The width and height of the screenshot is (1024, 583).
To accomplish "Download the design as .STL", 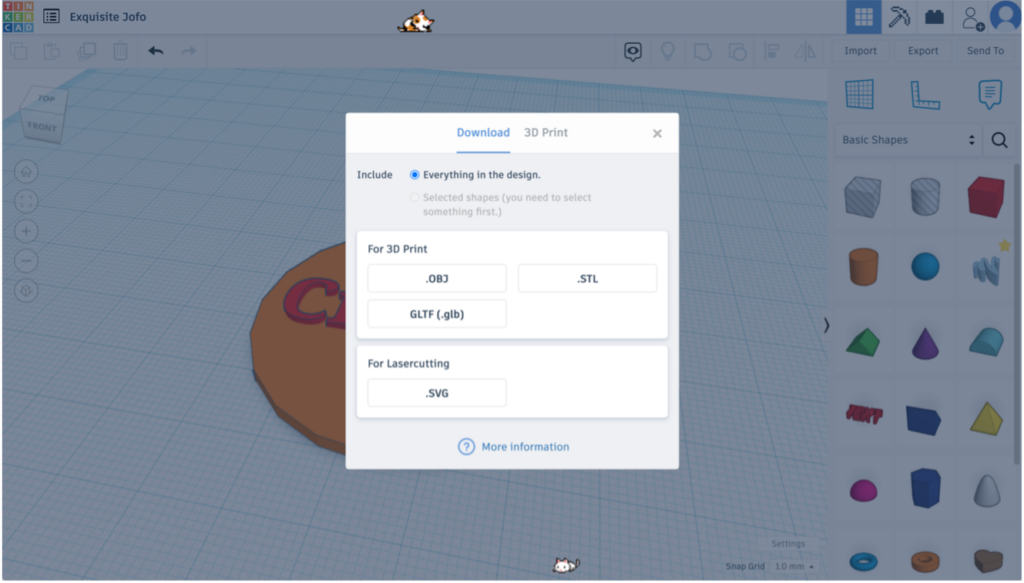I will pyautogui.click(x=587, y=279).
